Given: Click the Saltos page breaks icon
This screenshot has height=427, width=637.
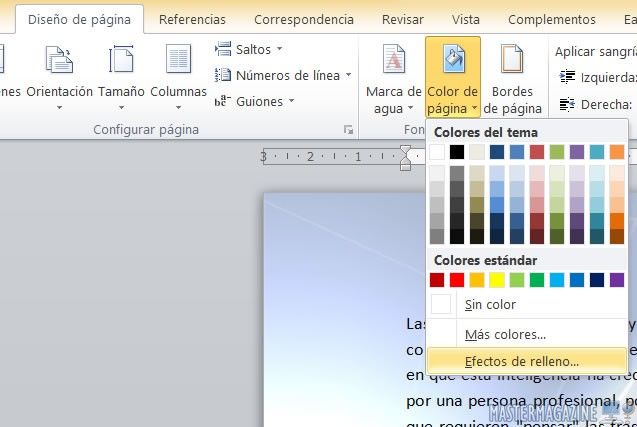Looking at the screenshot, I should point(223,49).
